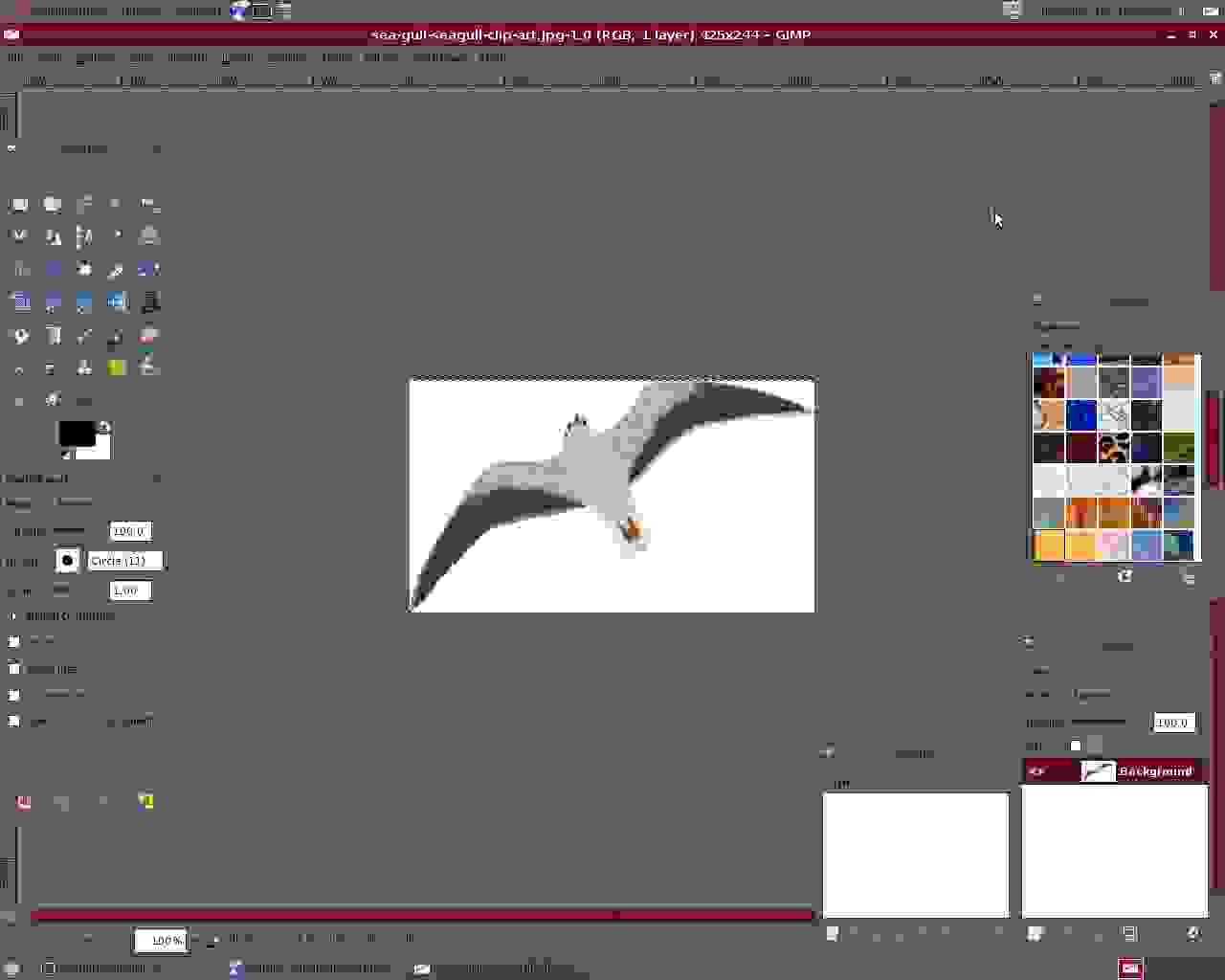Reset tool options to default values

tap(145, 802)
